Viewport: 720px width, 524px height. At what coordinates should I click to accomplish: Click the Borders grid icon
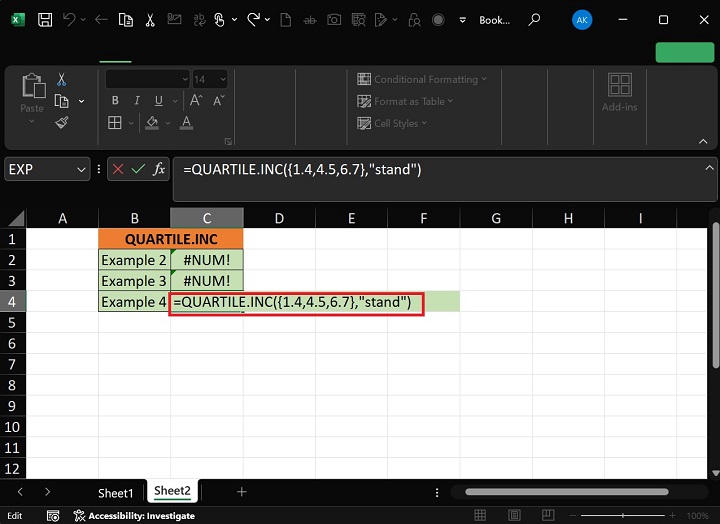click(114, 123)
